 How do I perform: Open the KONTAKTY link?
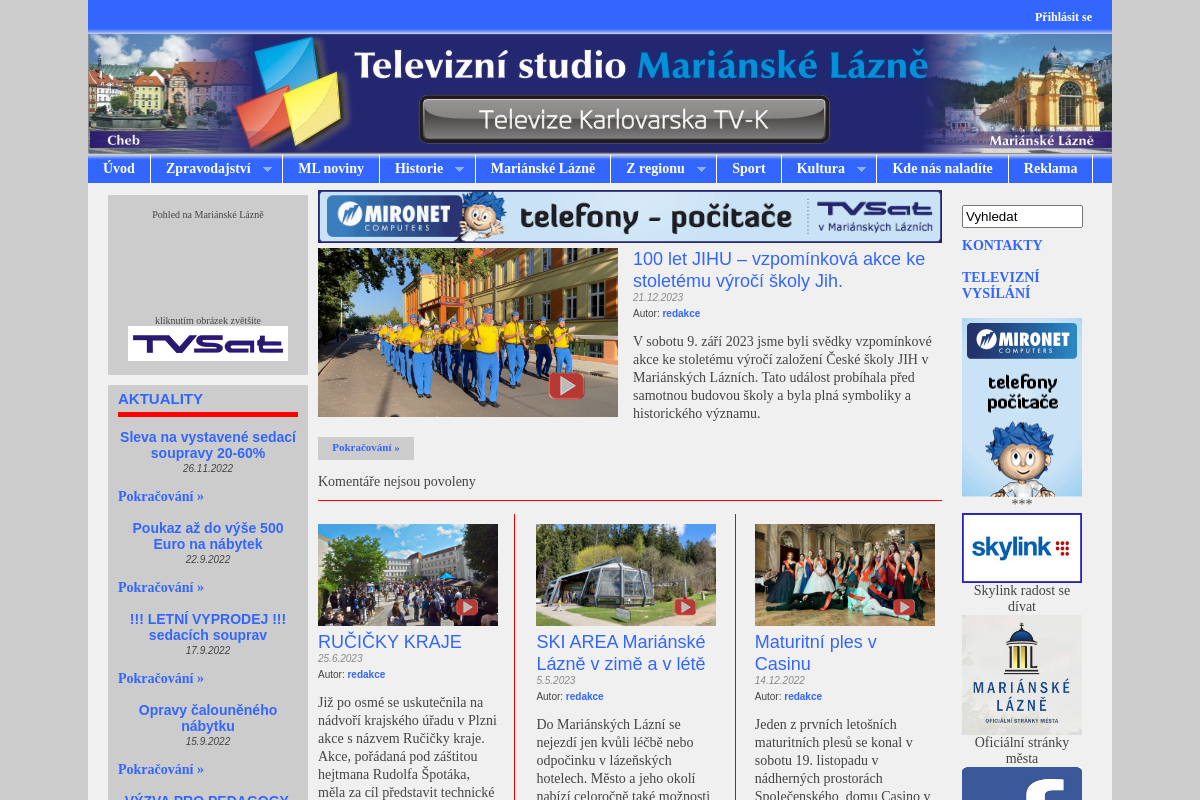point(1002,245)
